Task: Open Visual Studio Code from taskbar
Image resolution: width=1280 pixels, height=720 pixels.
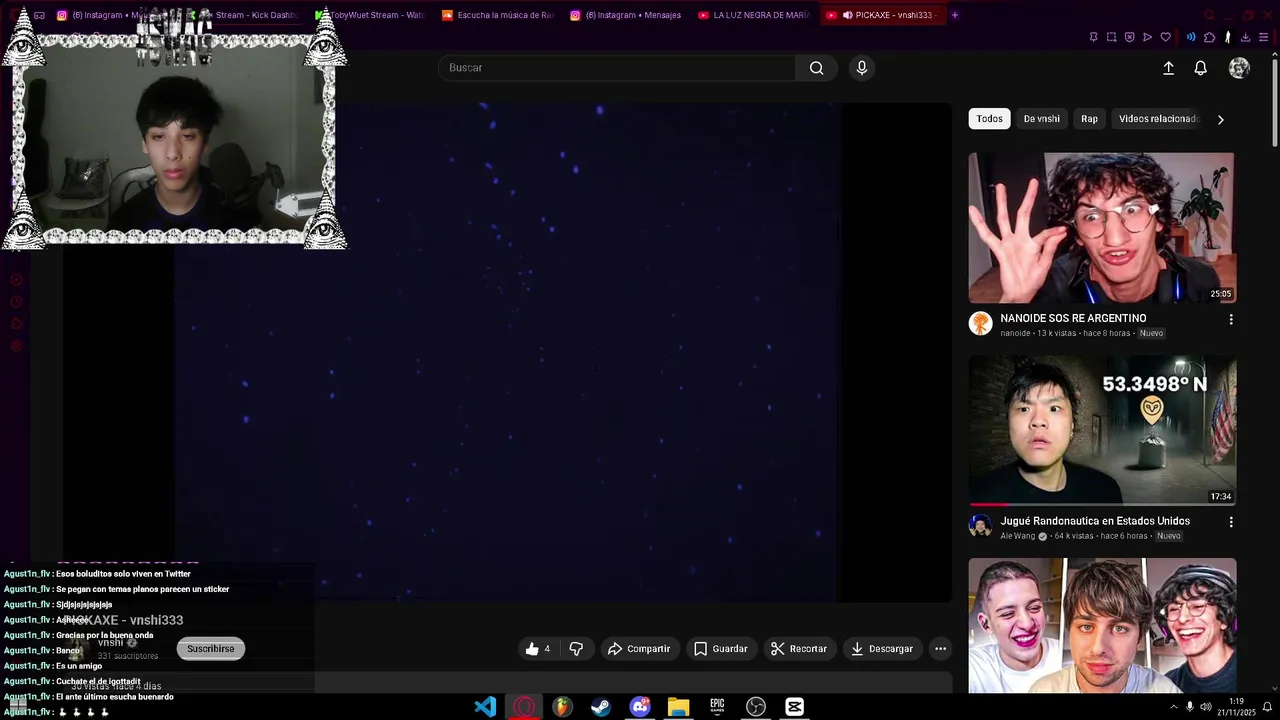Action: [x=485, y=707]
